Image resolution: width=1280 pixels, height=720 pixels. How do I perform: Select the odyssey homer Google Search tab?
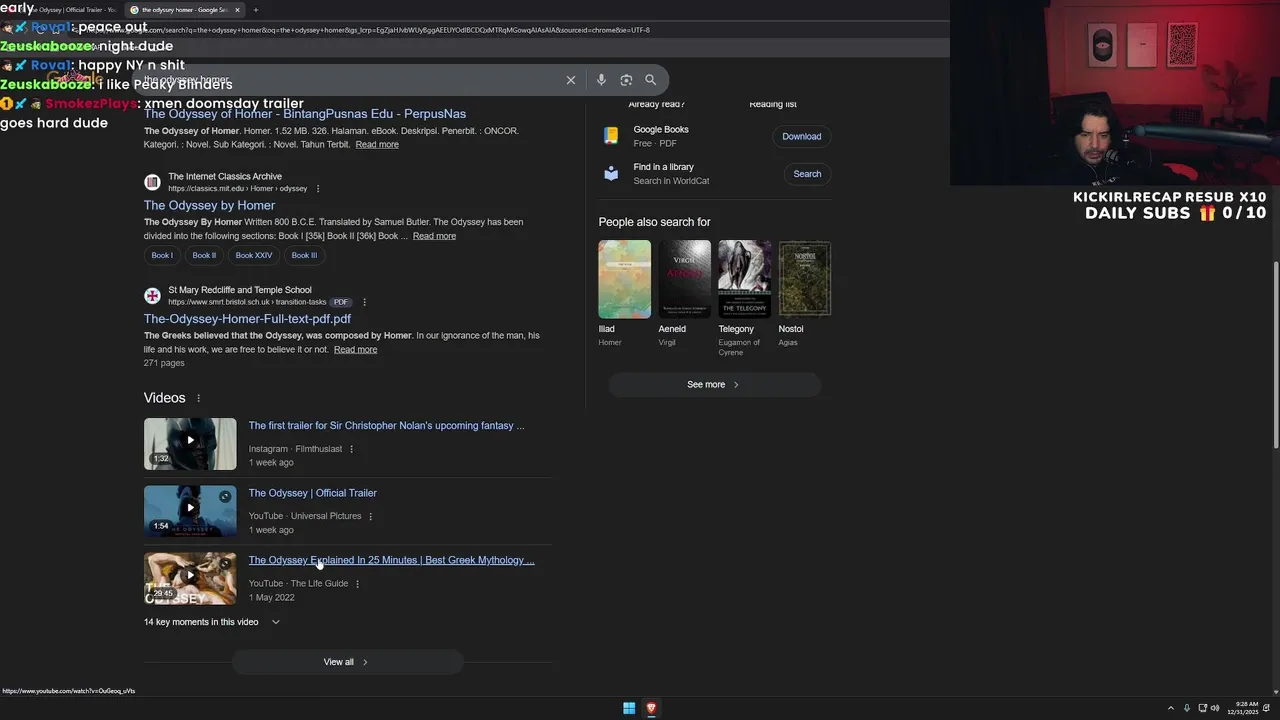183,10
